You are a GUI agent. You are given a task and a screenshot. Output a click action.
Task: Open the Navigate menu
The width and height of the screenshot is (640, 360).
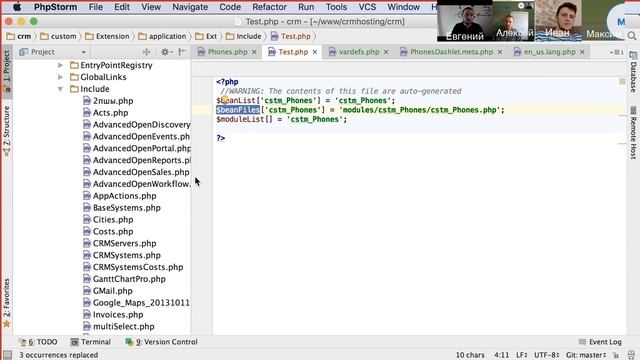click(190, 7)
